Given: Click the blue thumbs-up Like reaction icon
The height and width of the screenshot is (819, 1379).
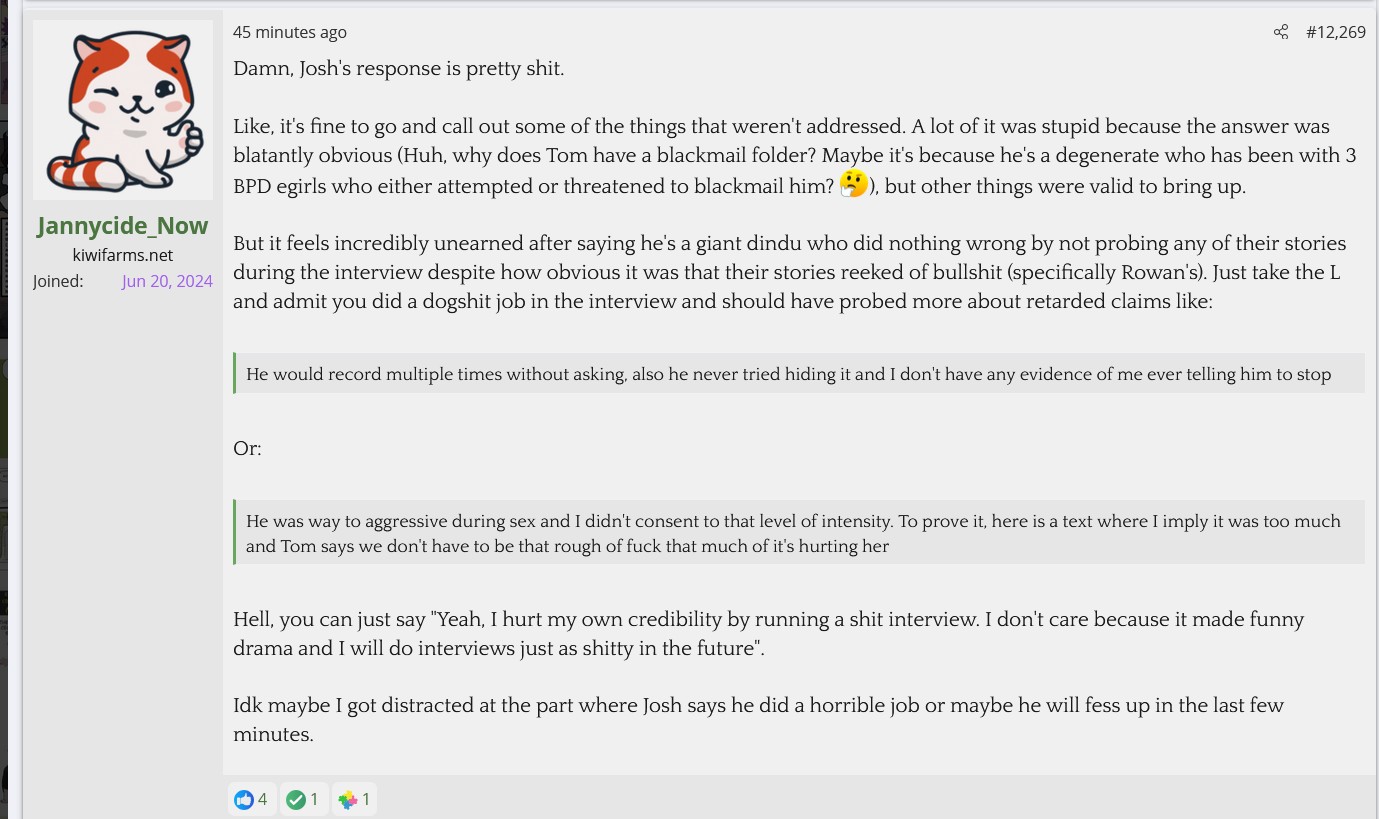Looking at the screenshot, I should point(243,799).
